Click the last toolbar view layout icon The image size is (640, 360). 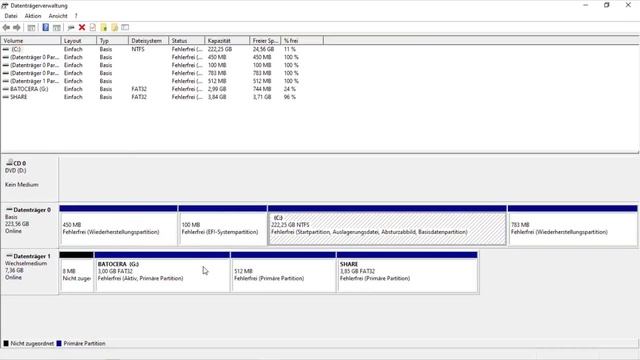[x=125, y=27]
